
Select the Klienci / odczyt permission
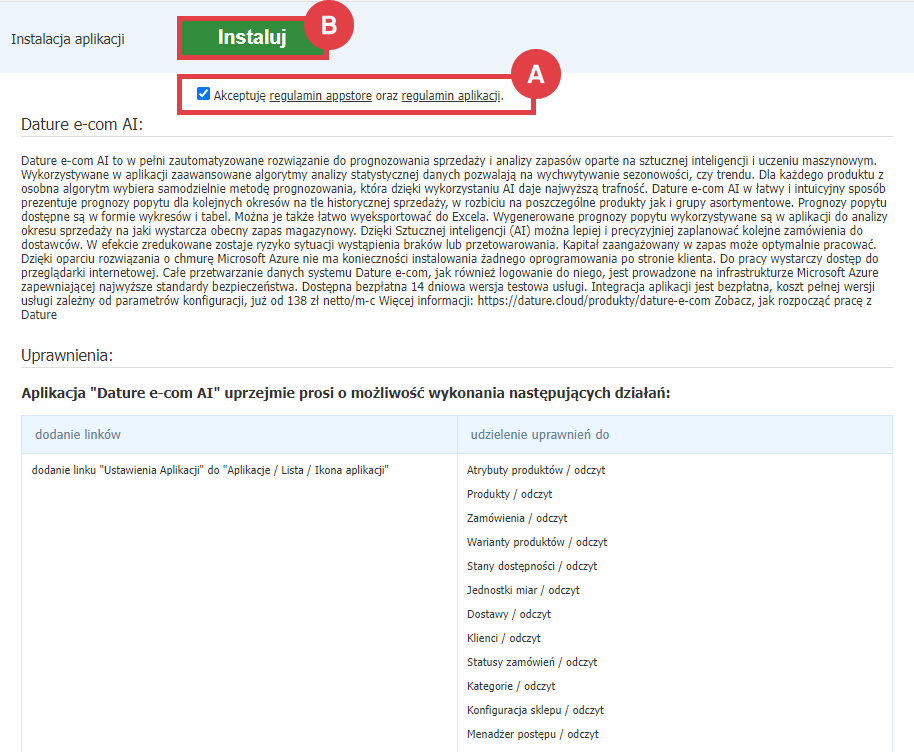pos(505,638)
